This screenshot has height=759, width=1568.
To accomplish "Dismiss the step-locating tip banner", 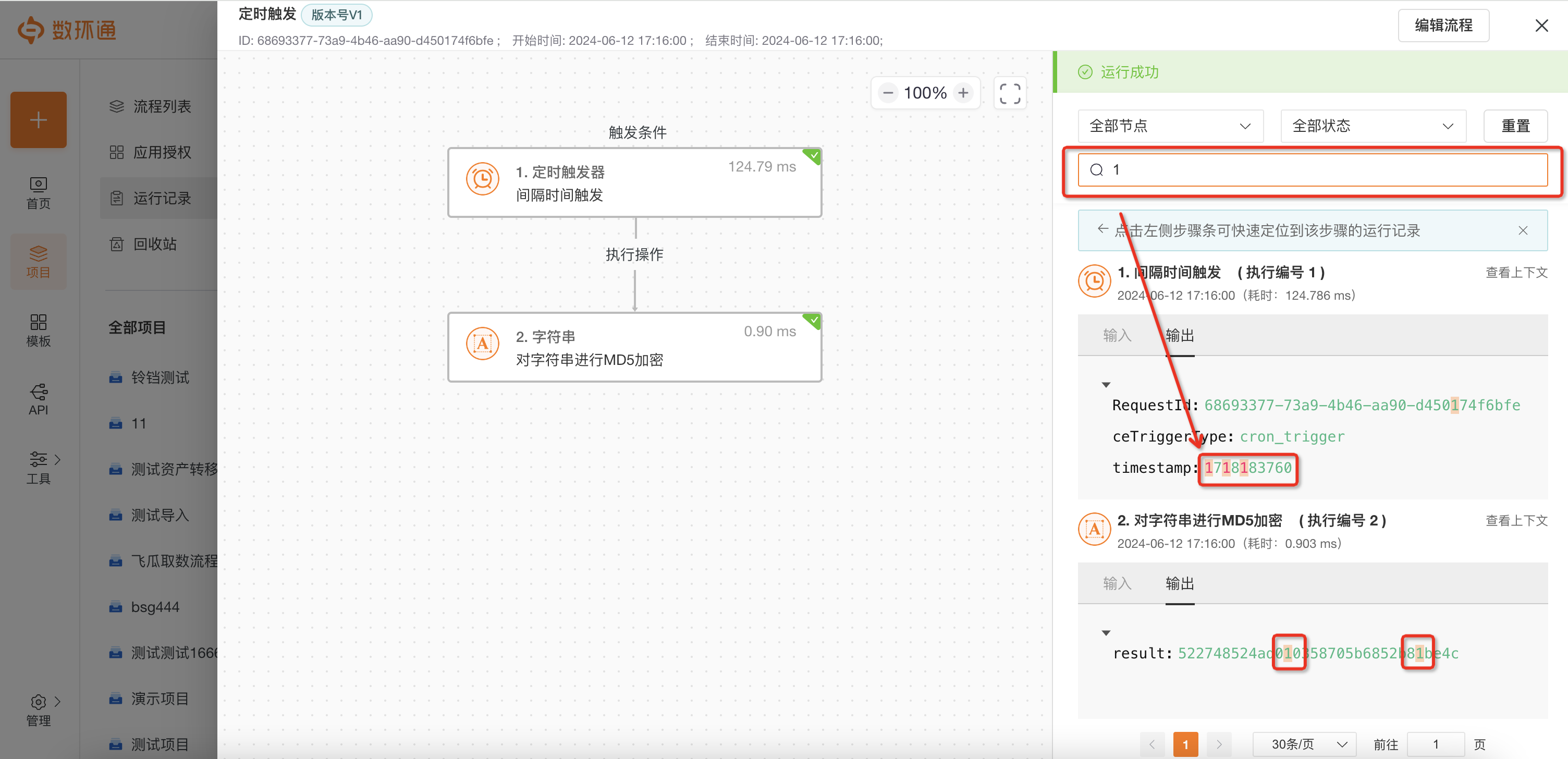I will click(x=1522, y=231).
